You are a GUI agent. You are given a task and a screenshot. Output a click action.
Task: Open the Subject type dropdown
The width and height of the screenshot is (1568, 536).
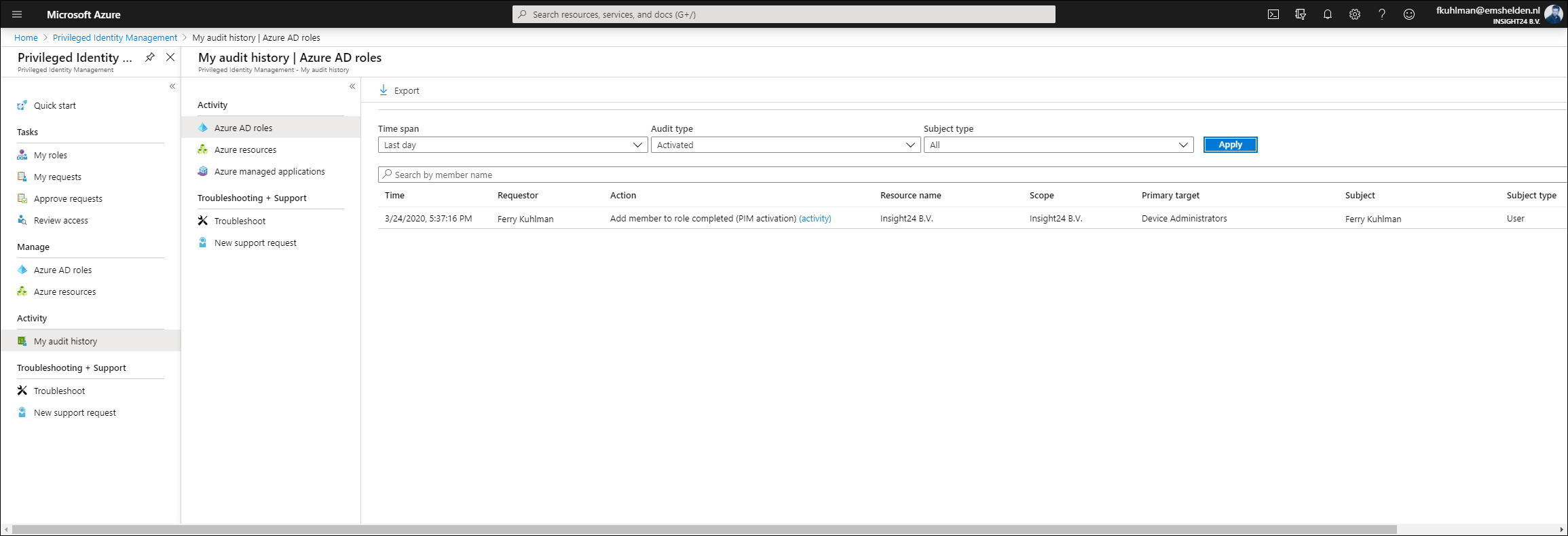(1058, 145)
